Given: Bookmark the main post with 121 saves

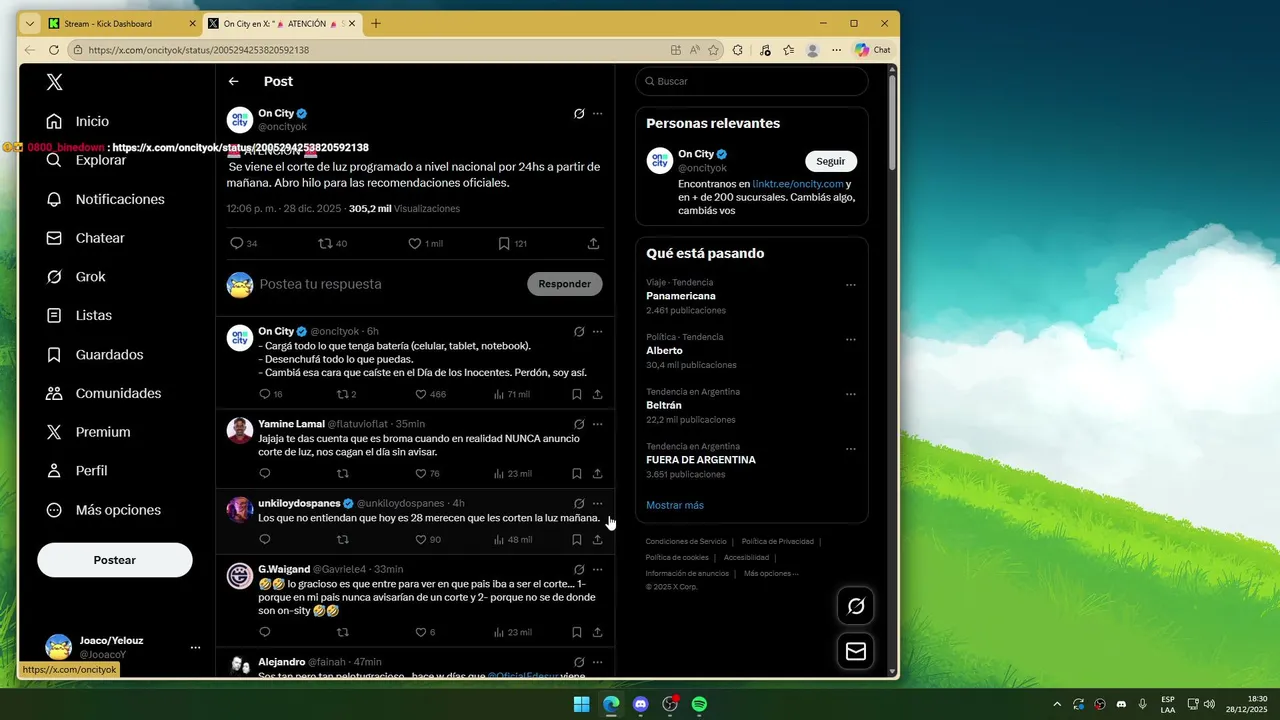Looking at the screenshot, I should click(505, 243).
